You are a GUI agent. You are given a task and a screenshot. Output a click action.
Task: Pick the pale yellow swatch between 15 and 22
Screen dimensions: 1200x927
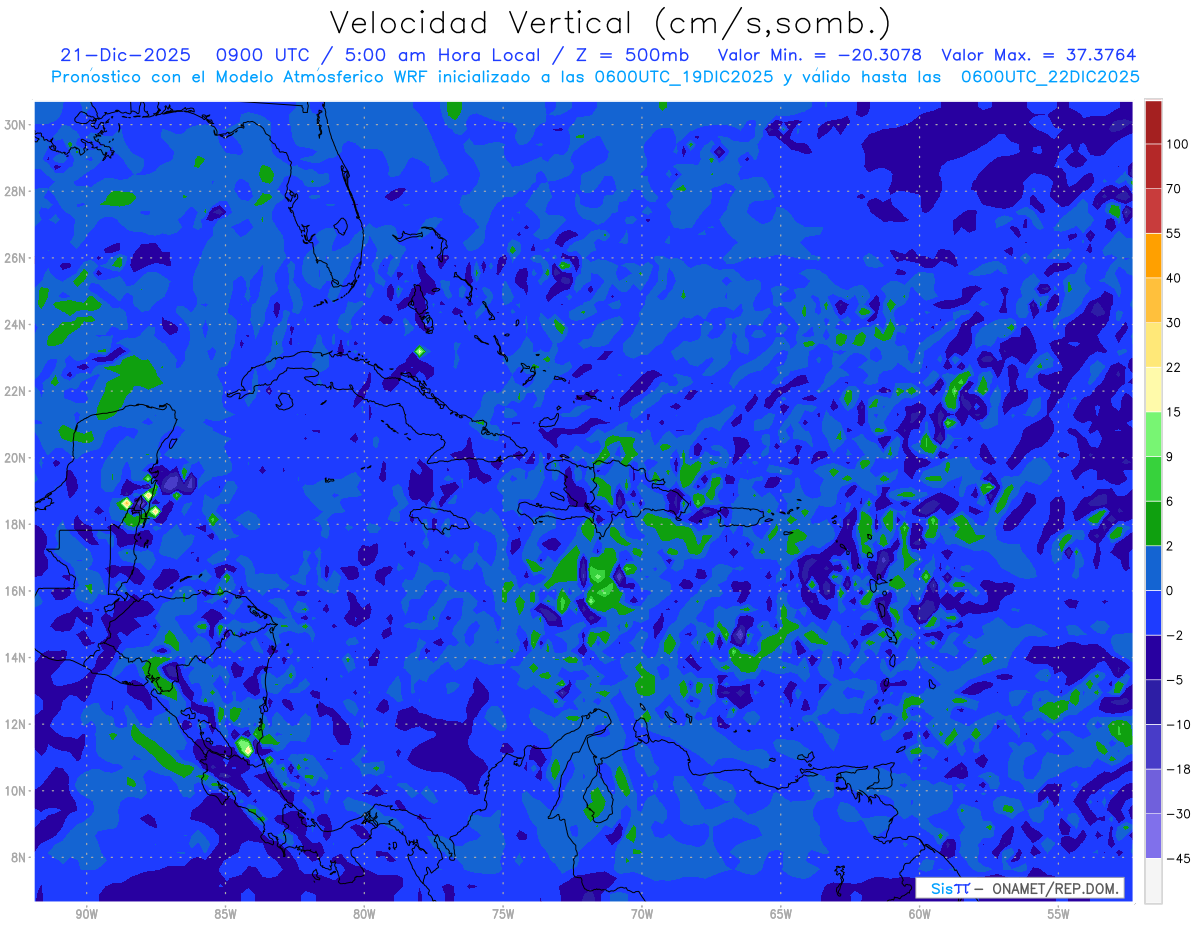coord(1153,389)
